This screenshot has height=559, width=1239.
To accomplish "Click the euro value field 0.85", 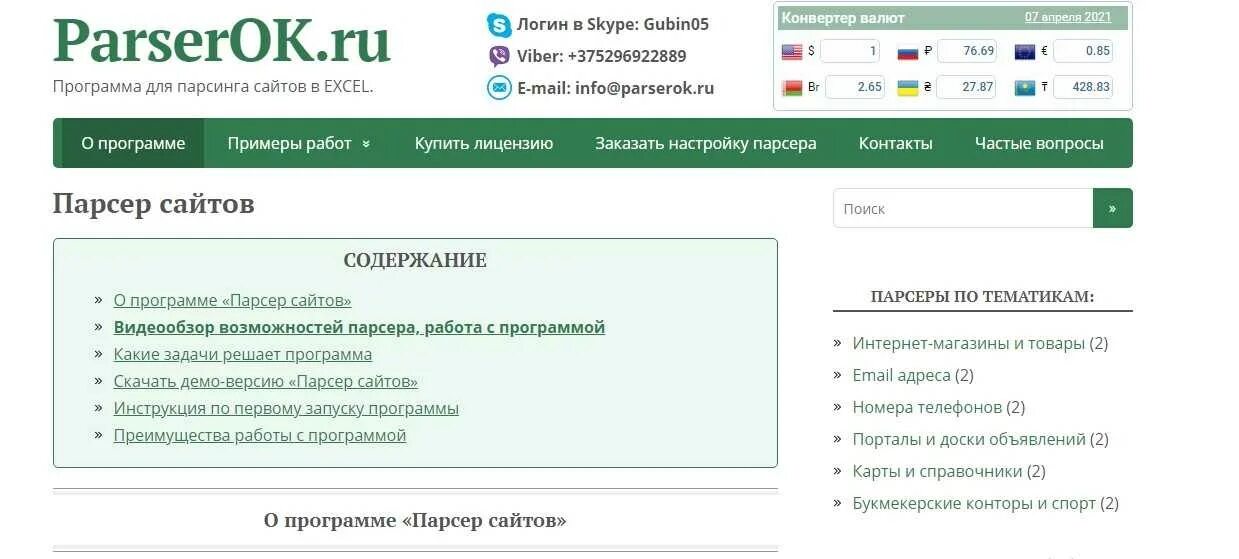I will pyautogui.click(x=1083, y=51).
